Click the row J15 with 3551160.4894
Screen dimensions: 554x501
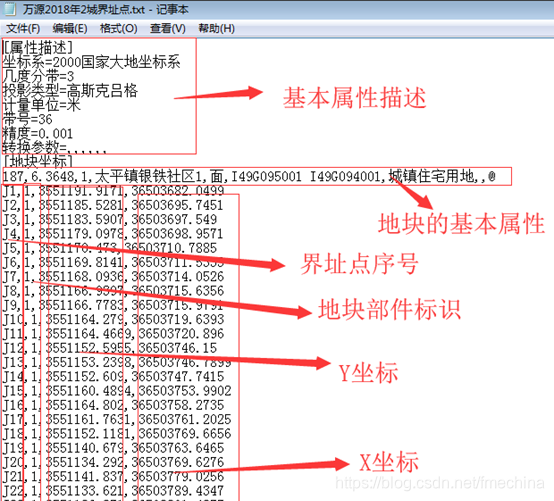point(117,391)
